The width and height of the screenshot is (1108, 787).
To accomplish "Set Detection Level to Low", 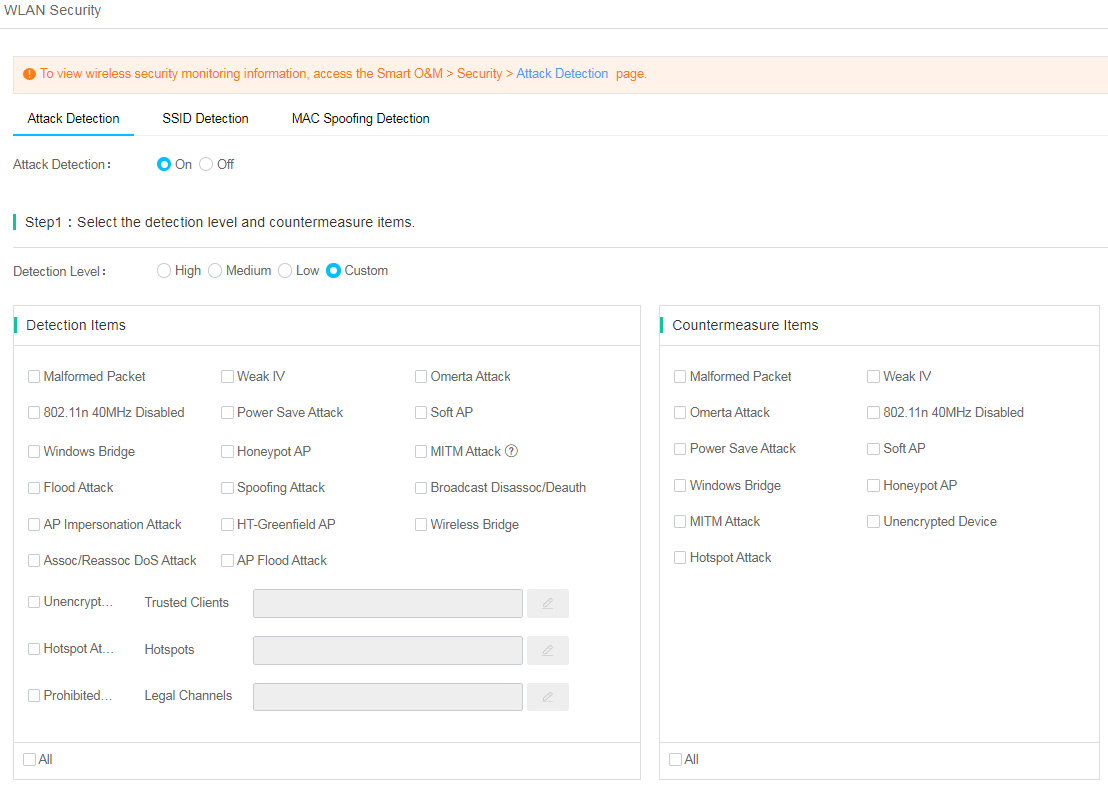I will point(285,271).
